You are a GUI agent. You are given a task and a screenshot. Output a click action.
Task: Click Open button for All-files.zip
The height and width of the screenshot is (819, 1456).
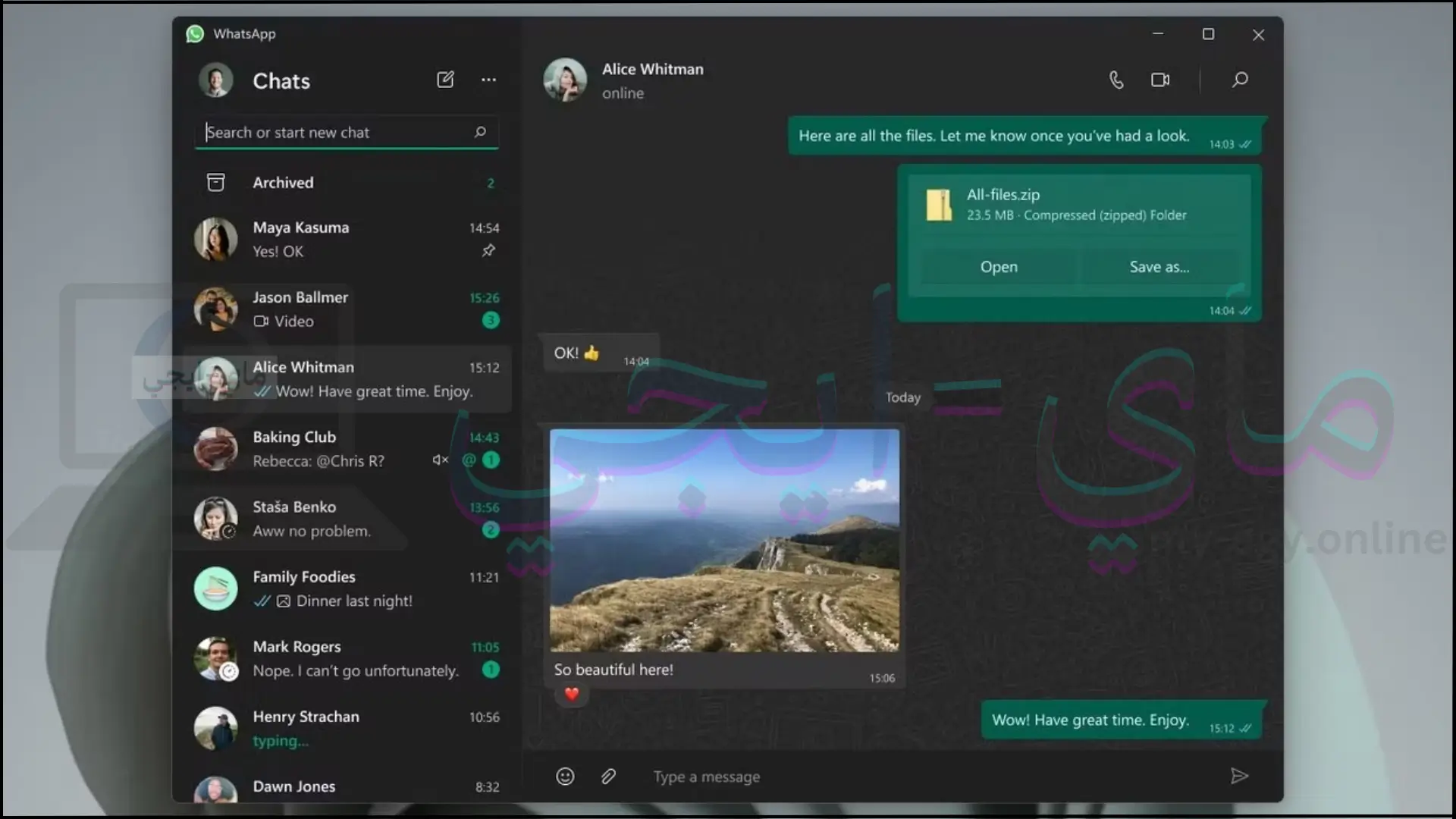pos(998,266)
